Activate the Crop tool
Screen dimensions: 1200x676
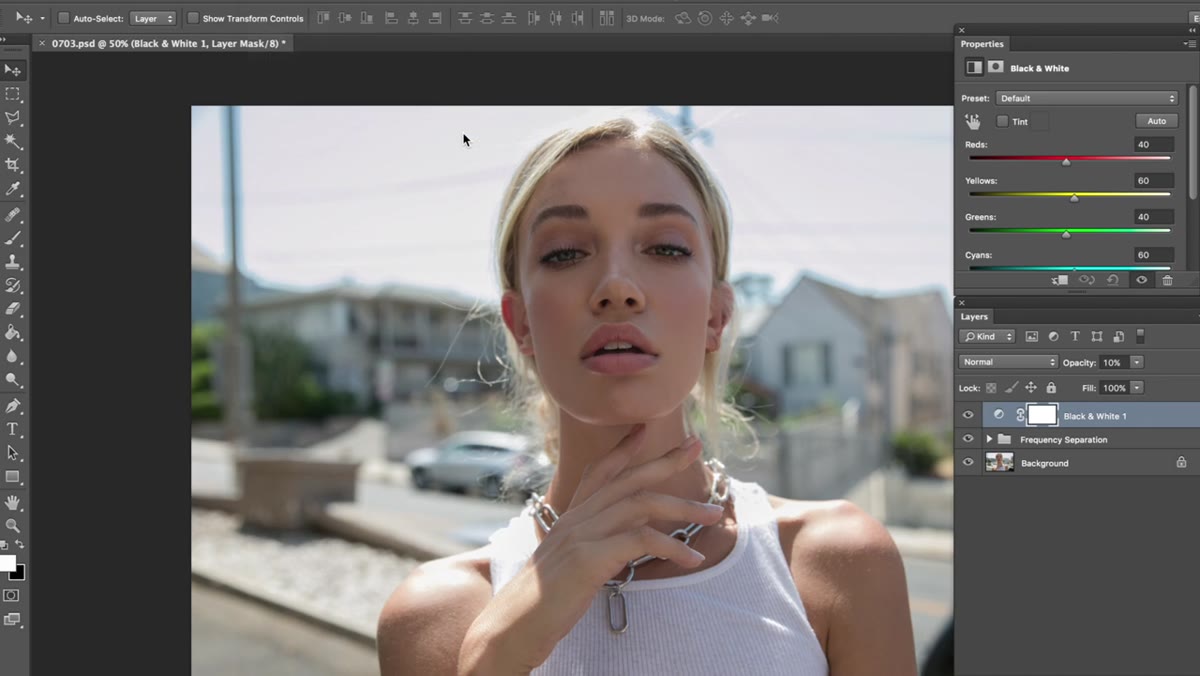point(12,165)
